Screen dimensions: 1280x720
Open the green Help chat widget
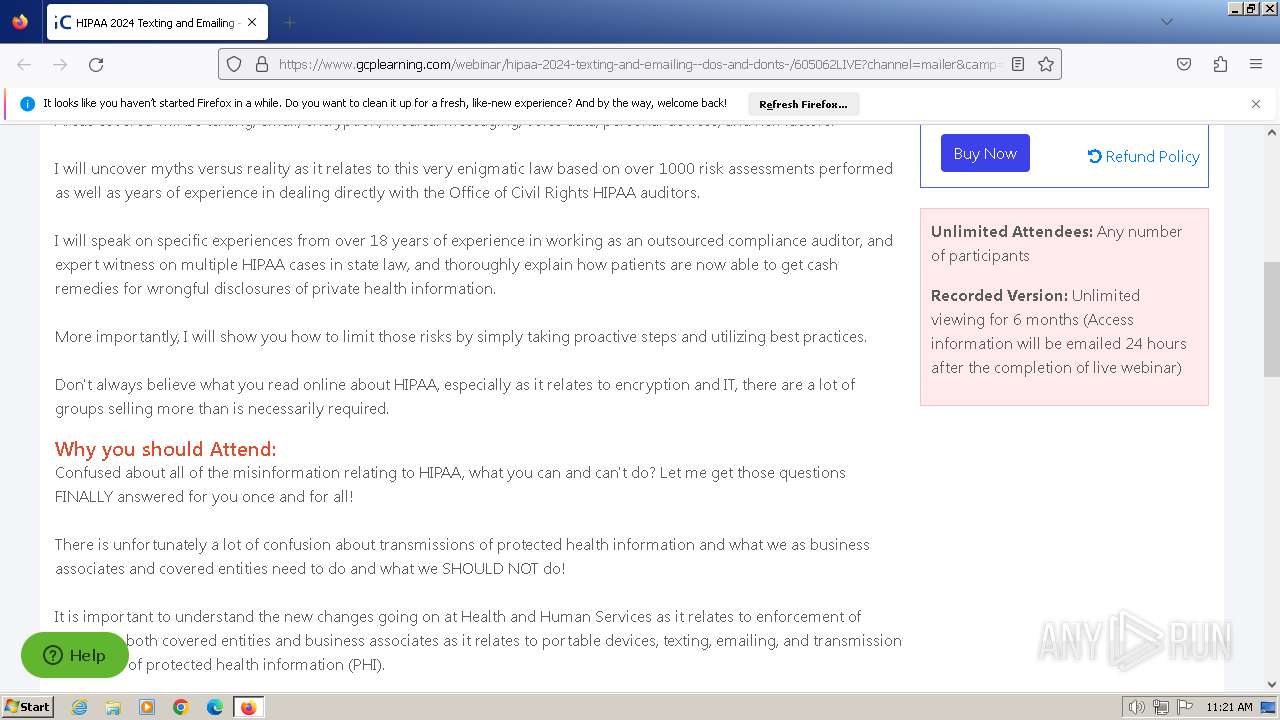pyautogui.click(x=75, y=655)
